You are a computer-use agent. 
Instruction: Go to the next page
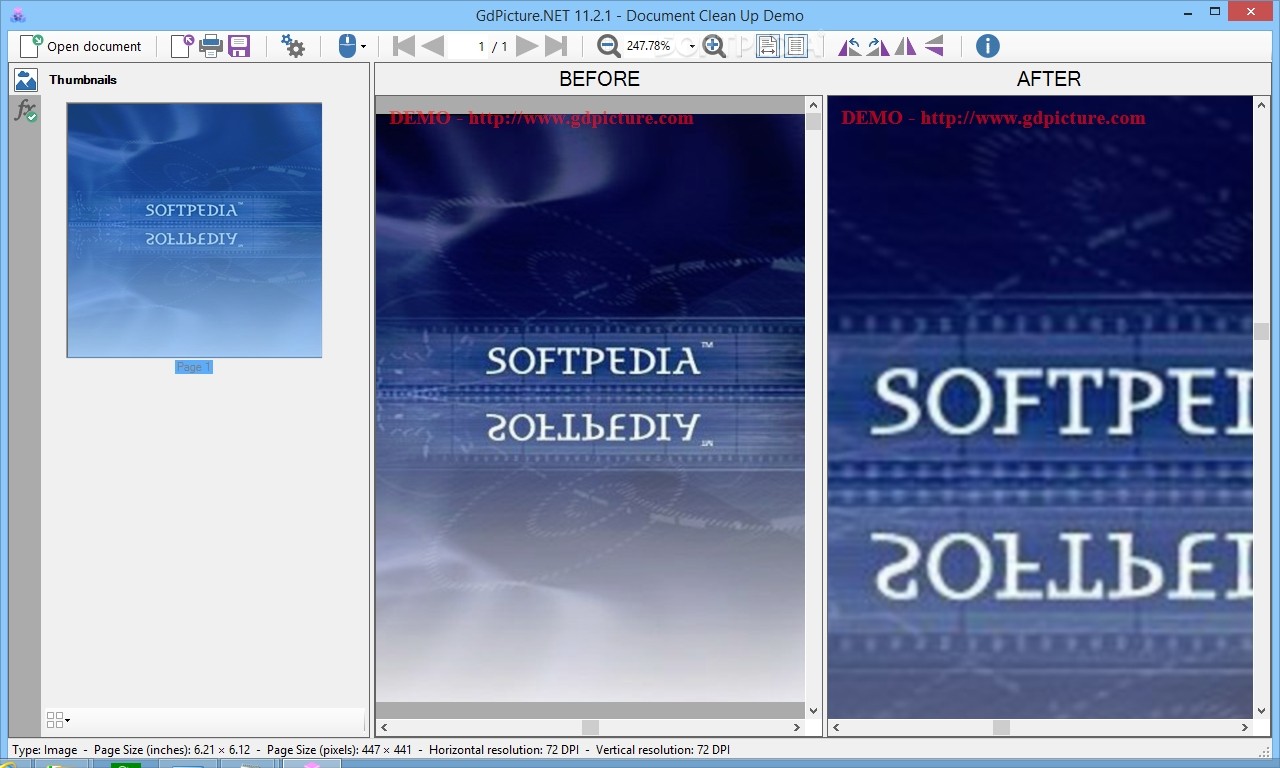click(x=527, y=46)
